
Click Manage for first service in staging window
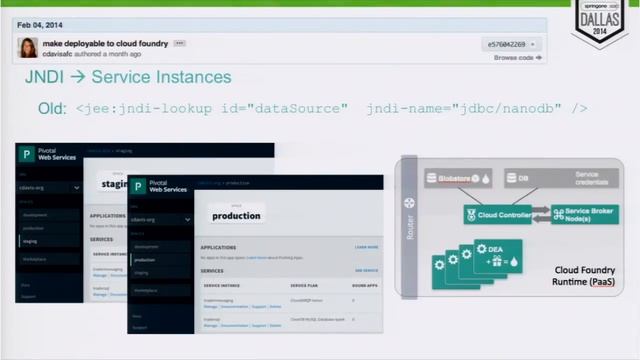pos(100,276)
